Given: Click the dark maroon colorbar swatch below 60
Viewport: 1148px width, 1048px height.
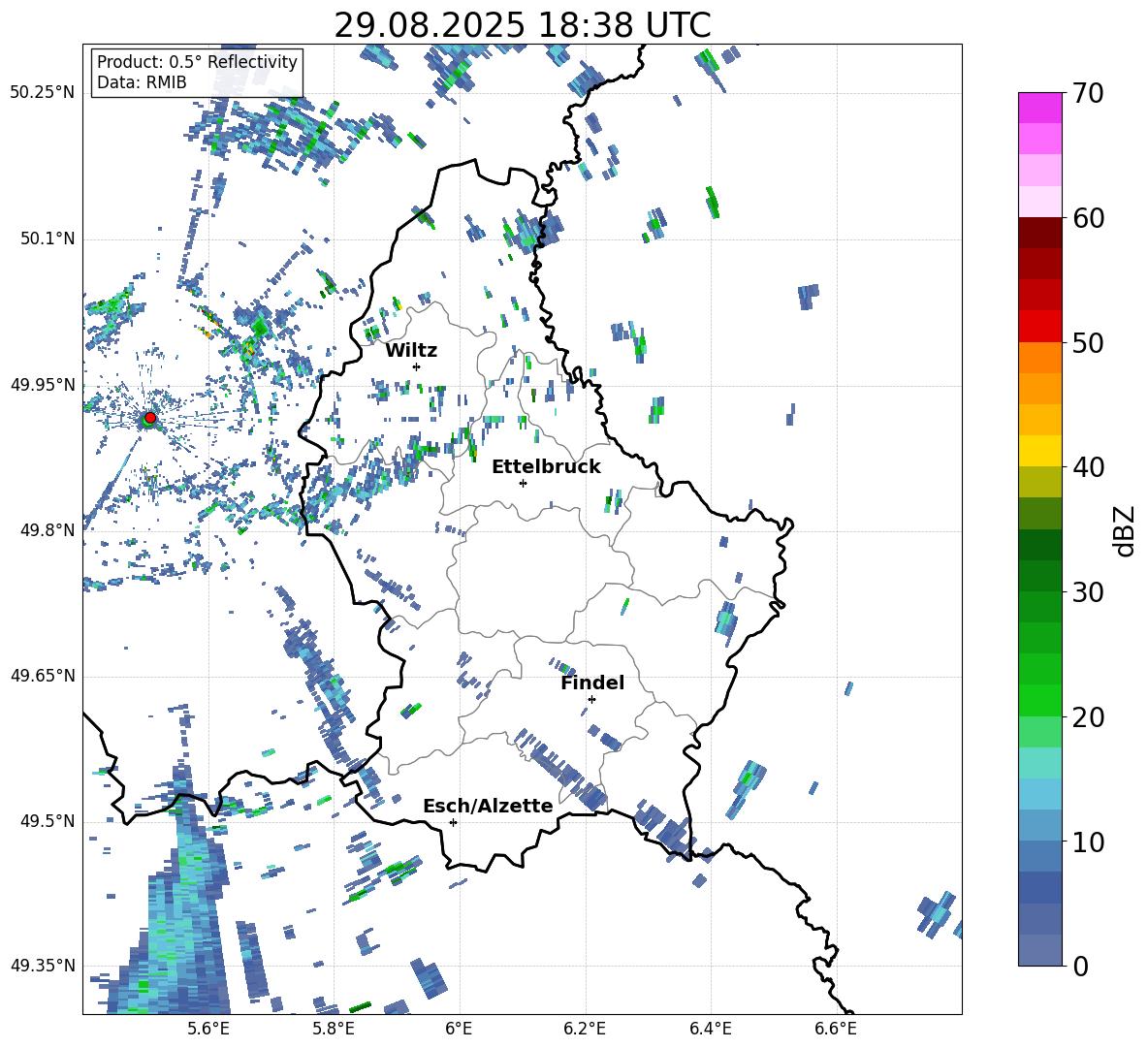Looking at the screenshot, I should 1039,233.
